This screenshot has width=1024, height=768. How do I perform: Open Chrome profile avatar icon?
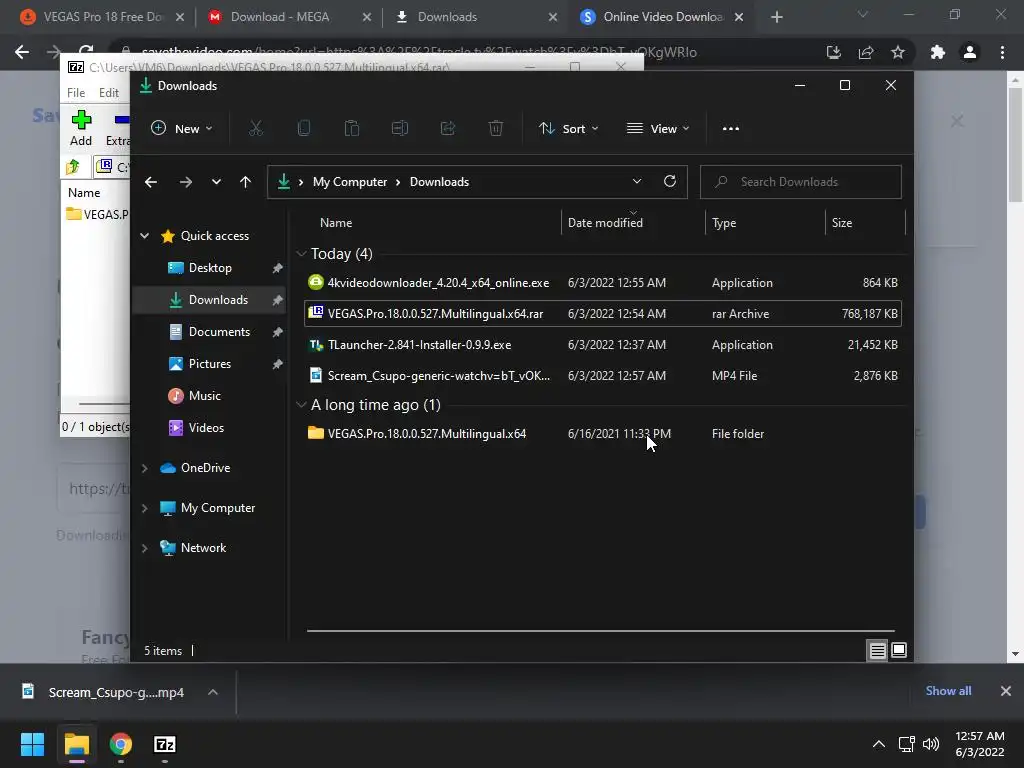[x=970, y=52]
